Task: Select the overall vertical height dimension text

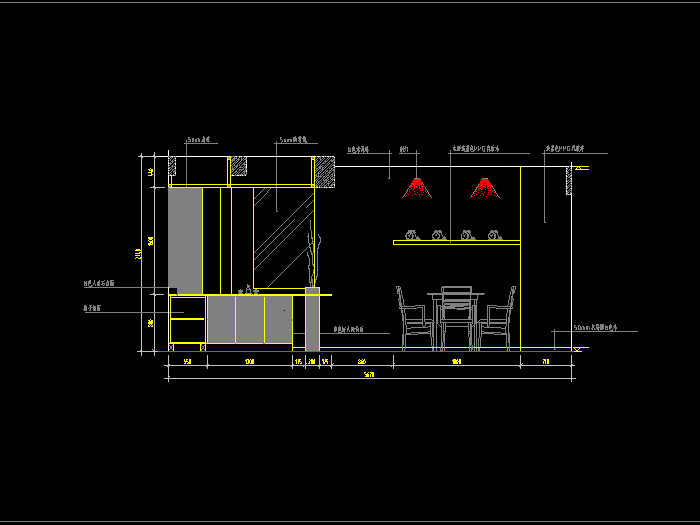Action: (139, 254)
